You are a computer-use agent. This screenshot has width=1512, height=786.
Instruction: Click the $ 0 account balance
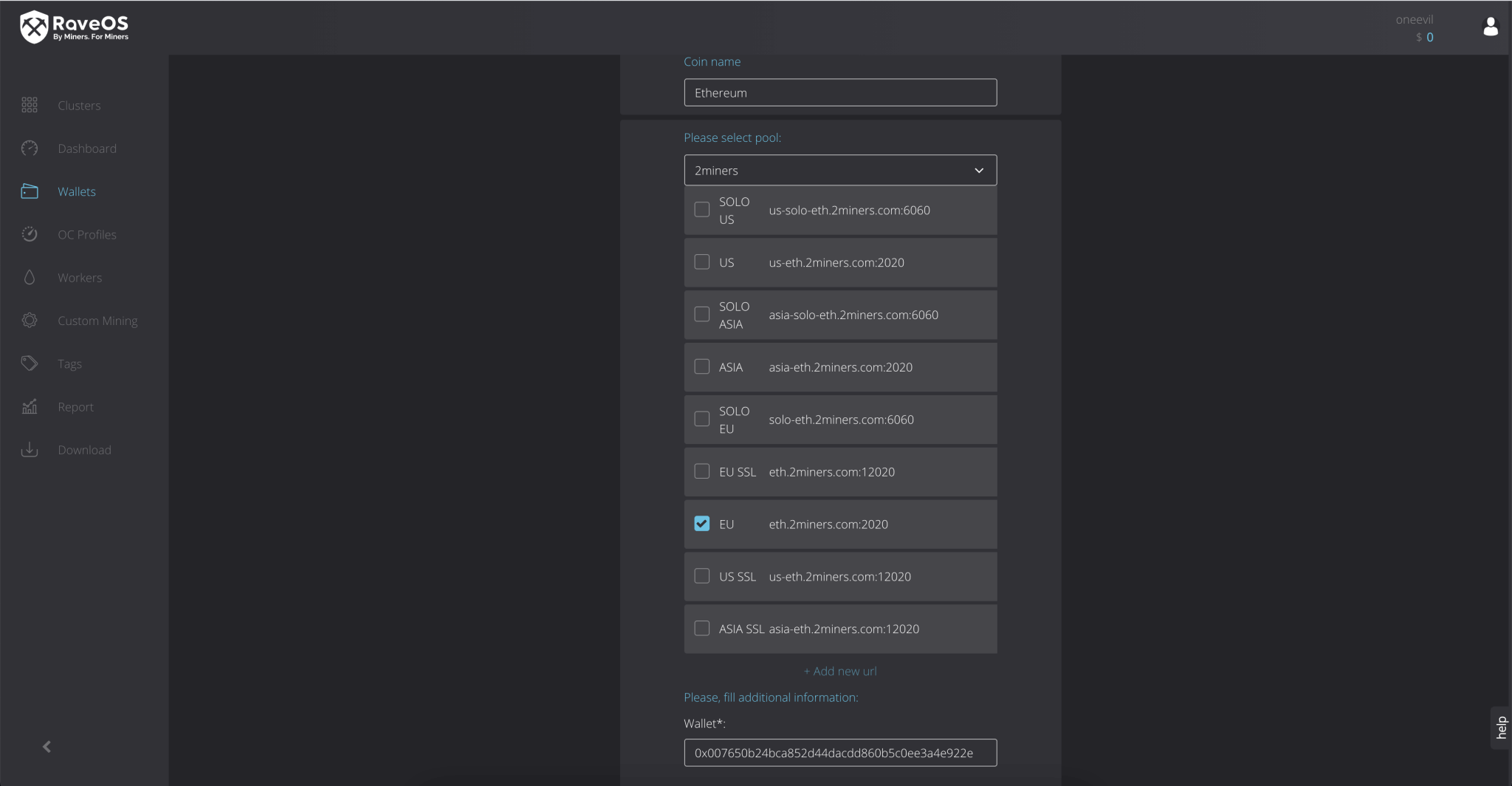1424,38
